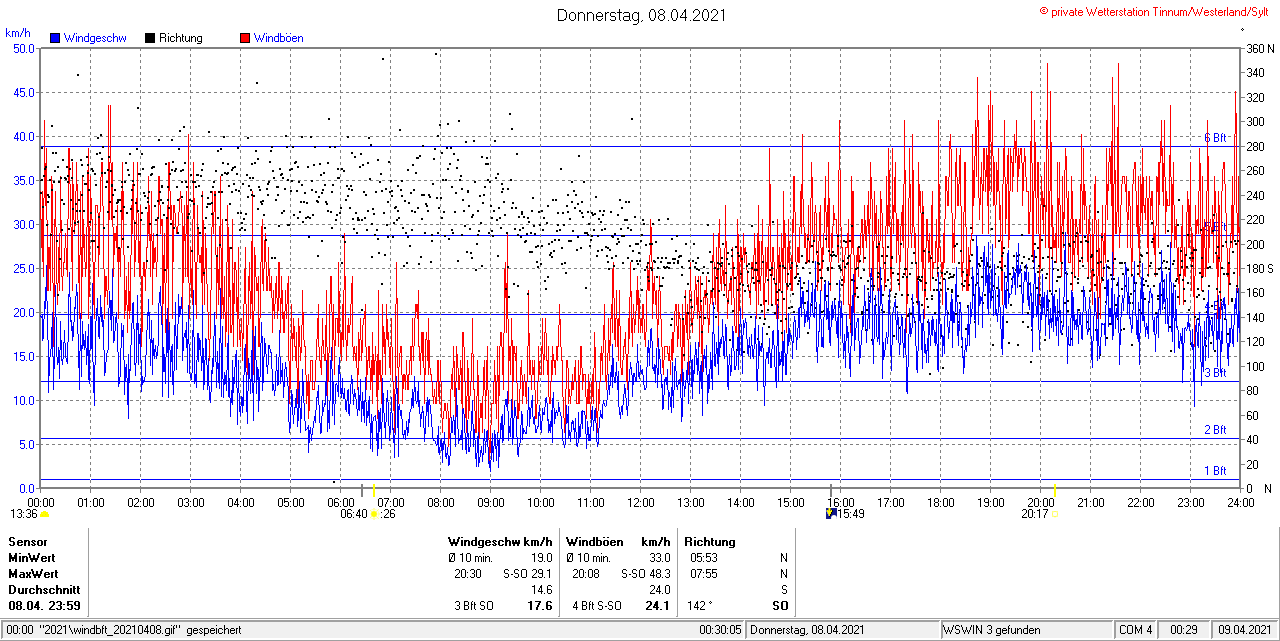
Task: Click the MaxWert row label
Action: pyautogui.click(x=33, y=574)
